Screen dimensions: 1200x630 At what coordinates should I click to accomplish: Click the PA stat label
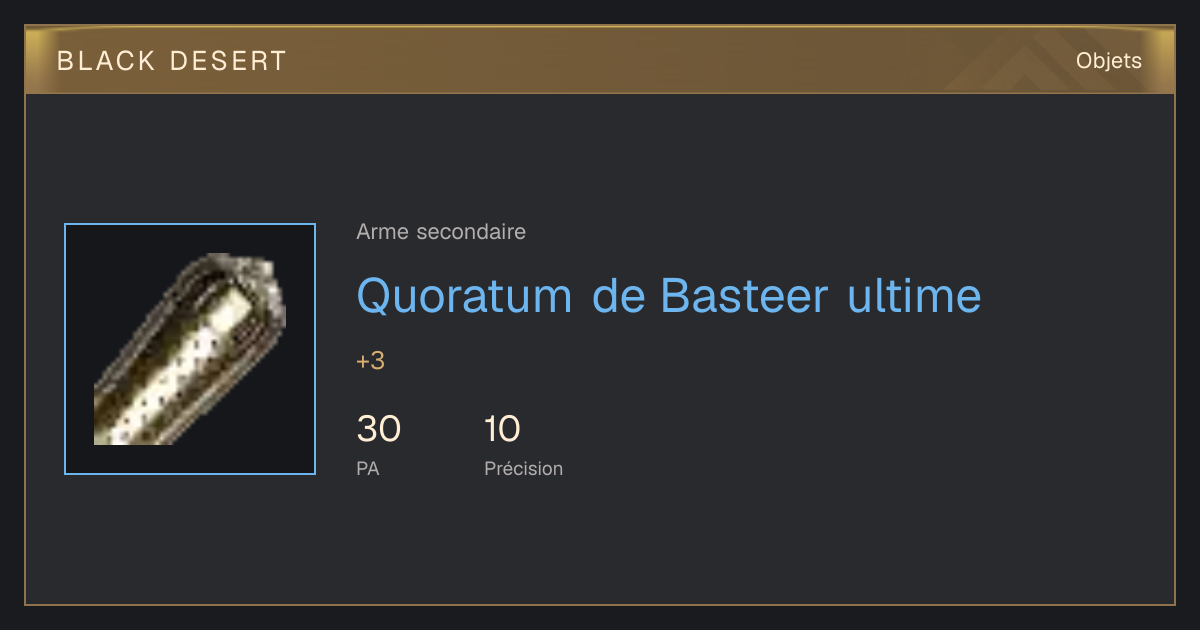click(x=368, y=468)
